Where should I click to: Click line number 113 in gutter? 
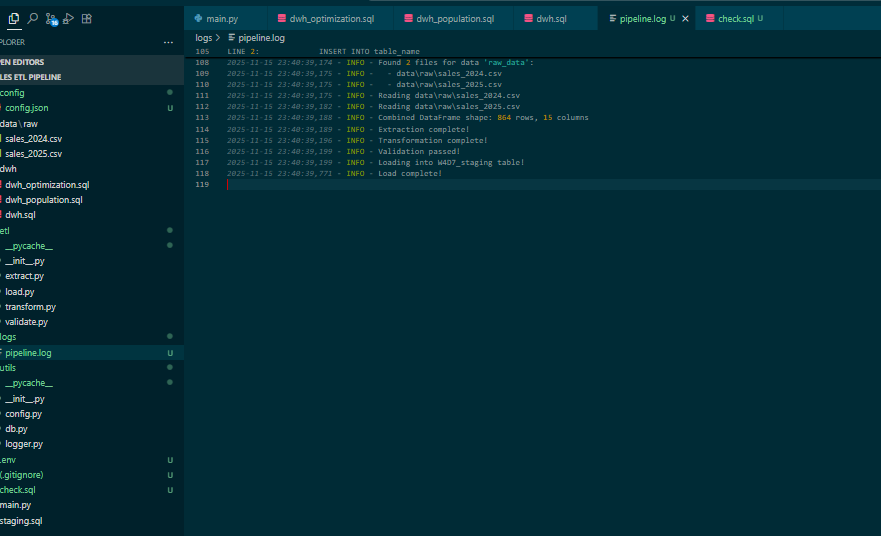point(202,118)
